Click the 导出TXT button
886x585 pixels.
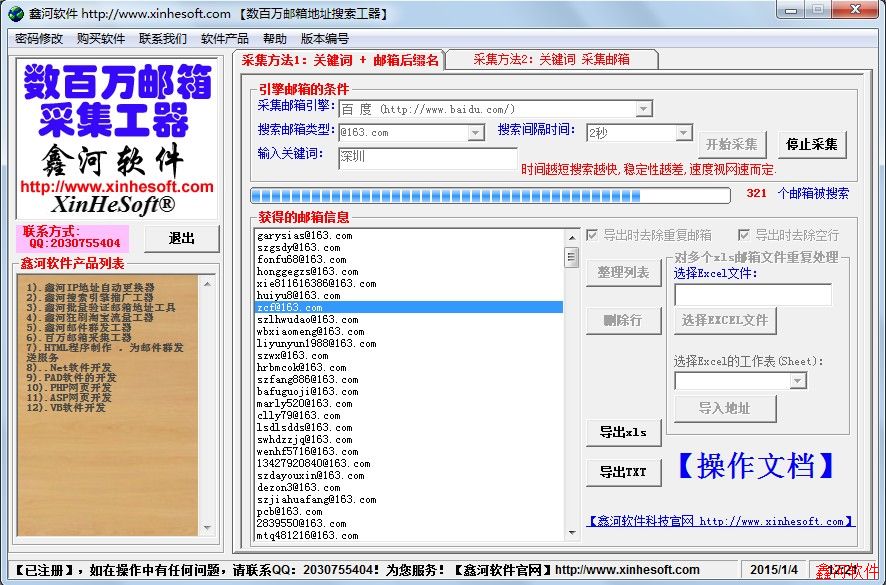pyautogui.click(x=624, y=473)
